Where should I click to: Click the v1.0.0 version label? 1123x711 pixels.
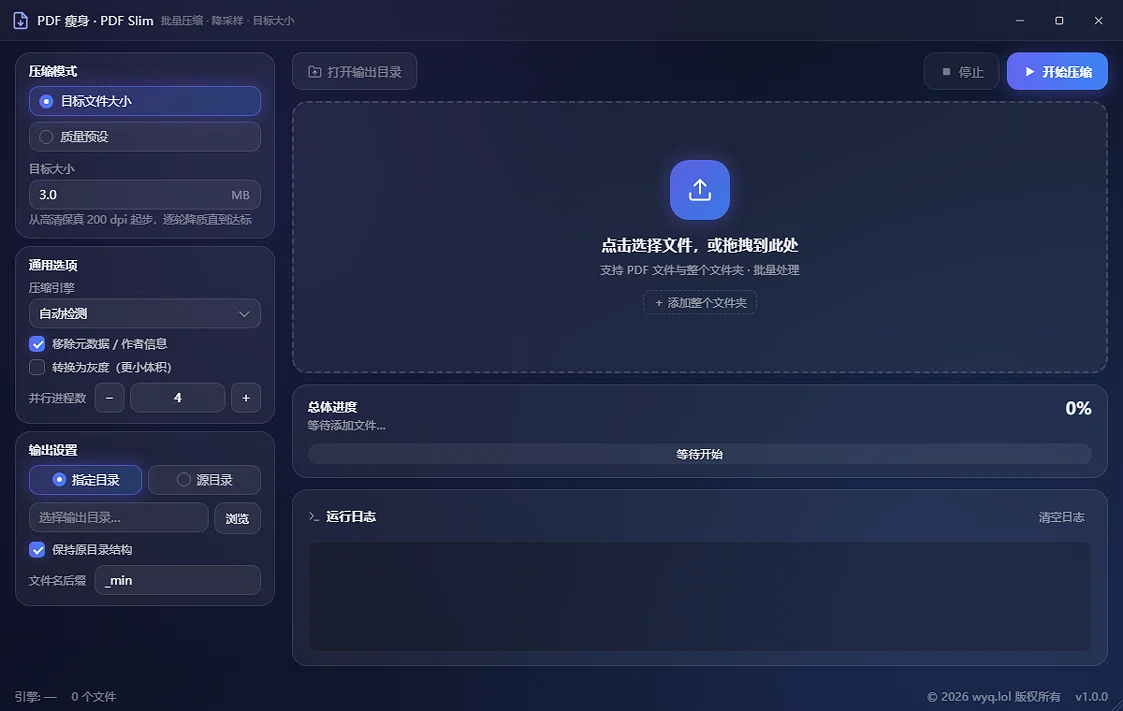(x=1091, y=697)
